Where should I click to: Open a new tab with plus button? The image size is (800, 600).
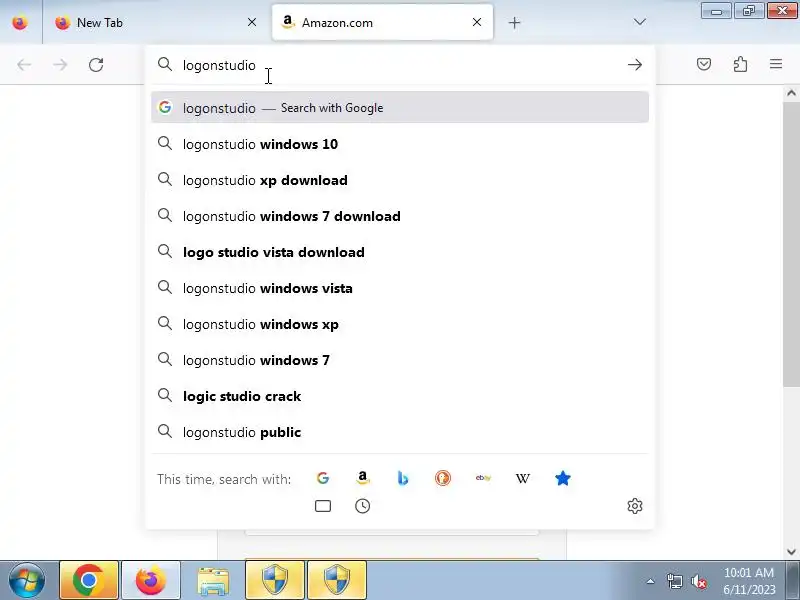tap(514, 22)
